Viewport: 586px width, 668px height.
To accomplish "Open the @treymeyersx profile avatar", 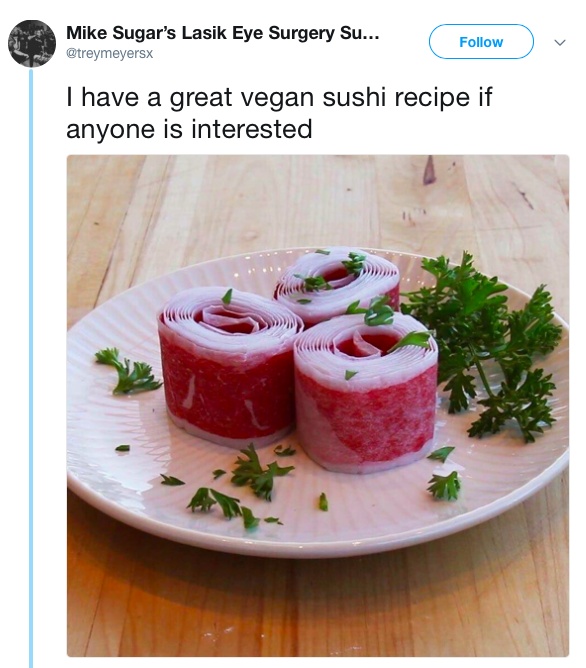I will pyautogui.click(x=32, y=43).
